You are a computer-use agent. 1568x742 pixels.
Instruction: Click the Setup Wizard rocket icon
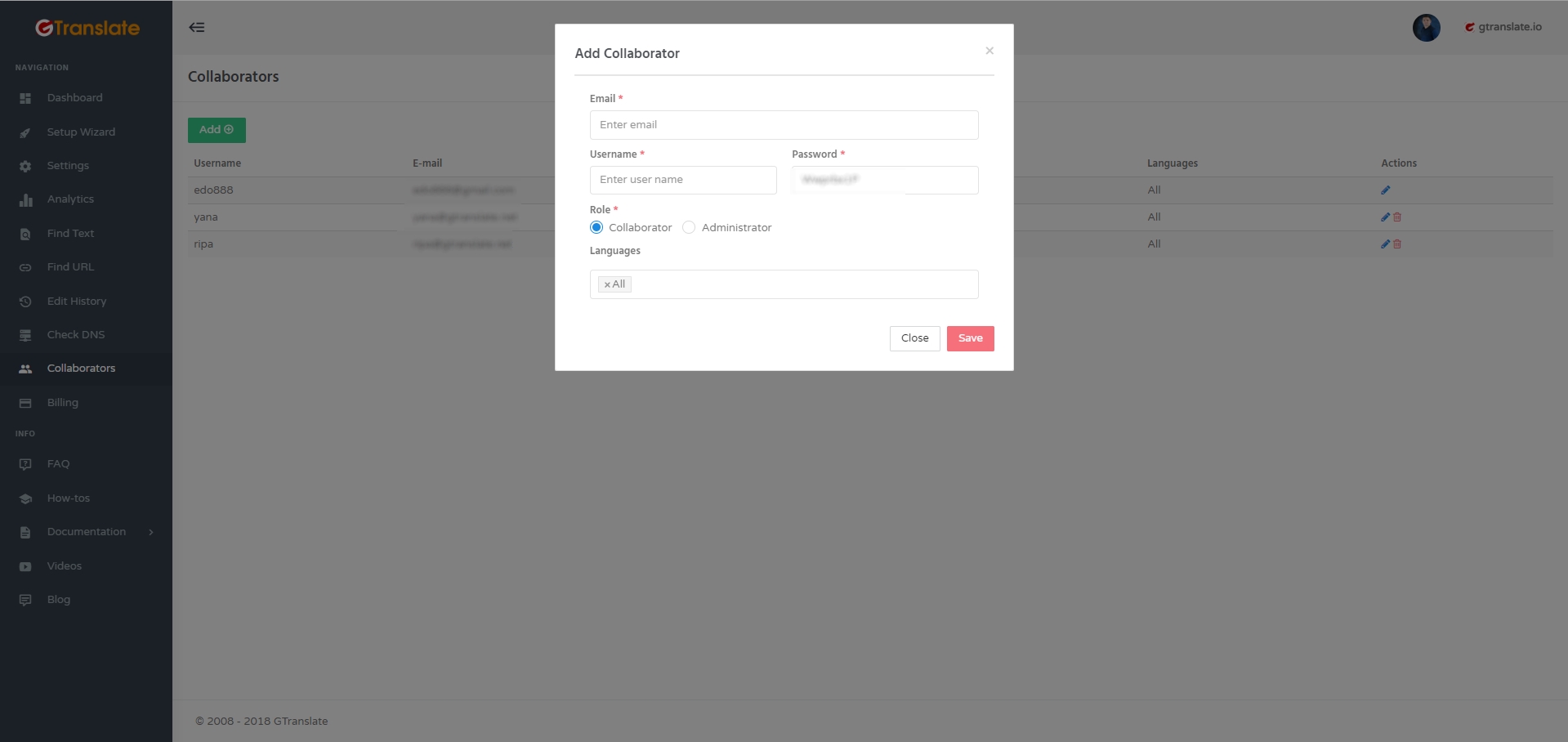coord(25,132)
